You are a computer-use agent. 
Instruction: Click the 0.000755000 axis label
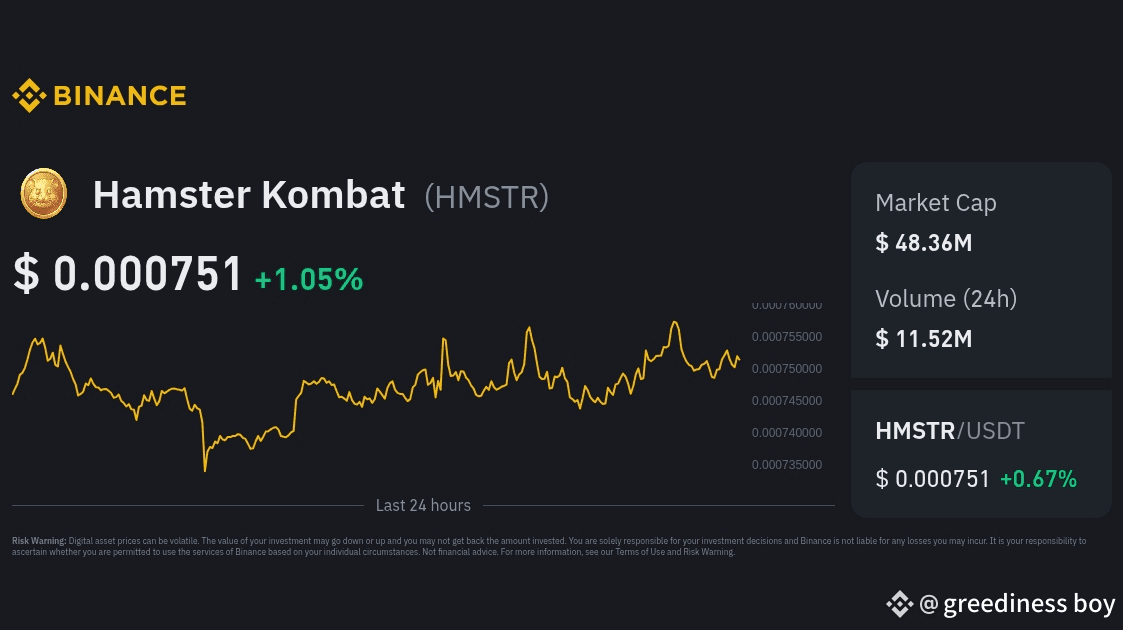point(787,336)
